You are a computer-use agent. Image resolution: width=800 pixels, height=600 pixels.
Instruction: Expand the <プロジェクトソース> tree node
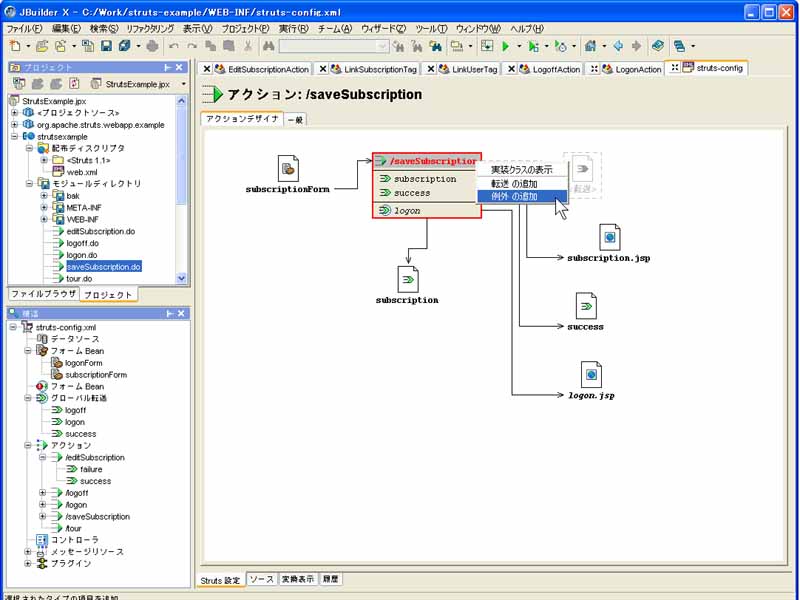click(x=15, y=112)
